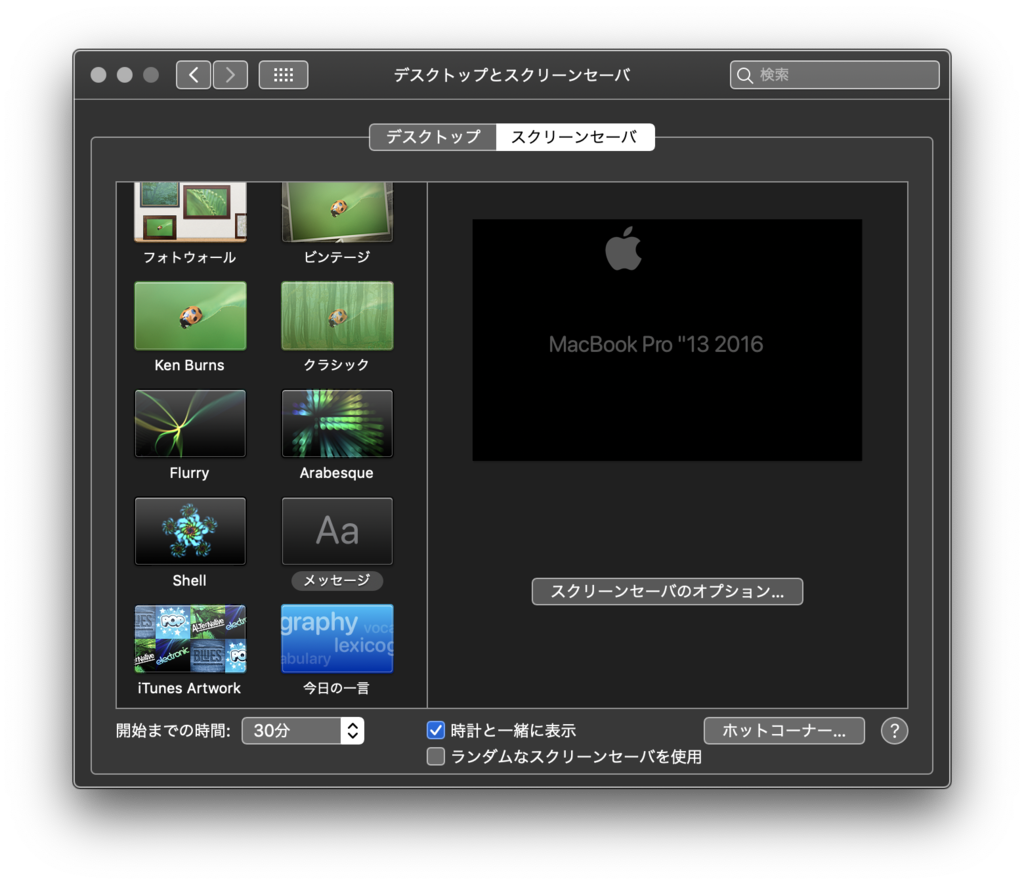Click the stepper arrows next to 30分

tap(353, 730)
